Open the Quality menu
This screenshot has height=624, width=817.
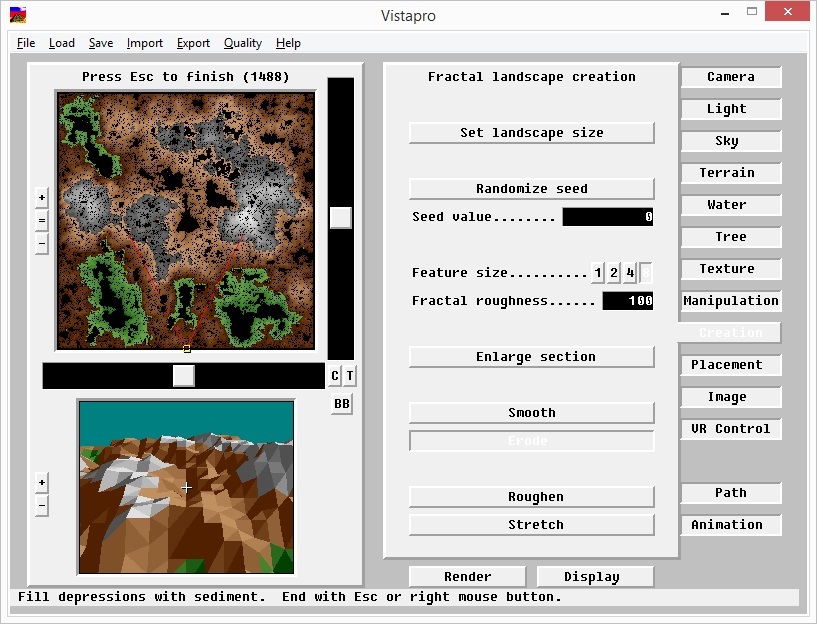pos(243,43)
